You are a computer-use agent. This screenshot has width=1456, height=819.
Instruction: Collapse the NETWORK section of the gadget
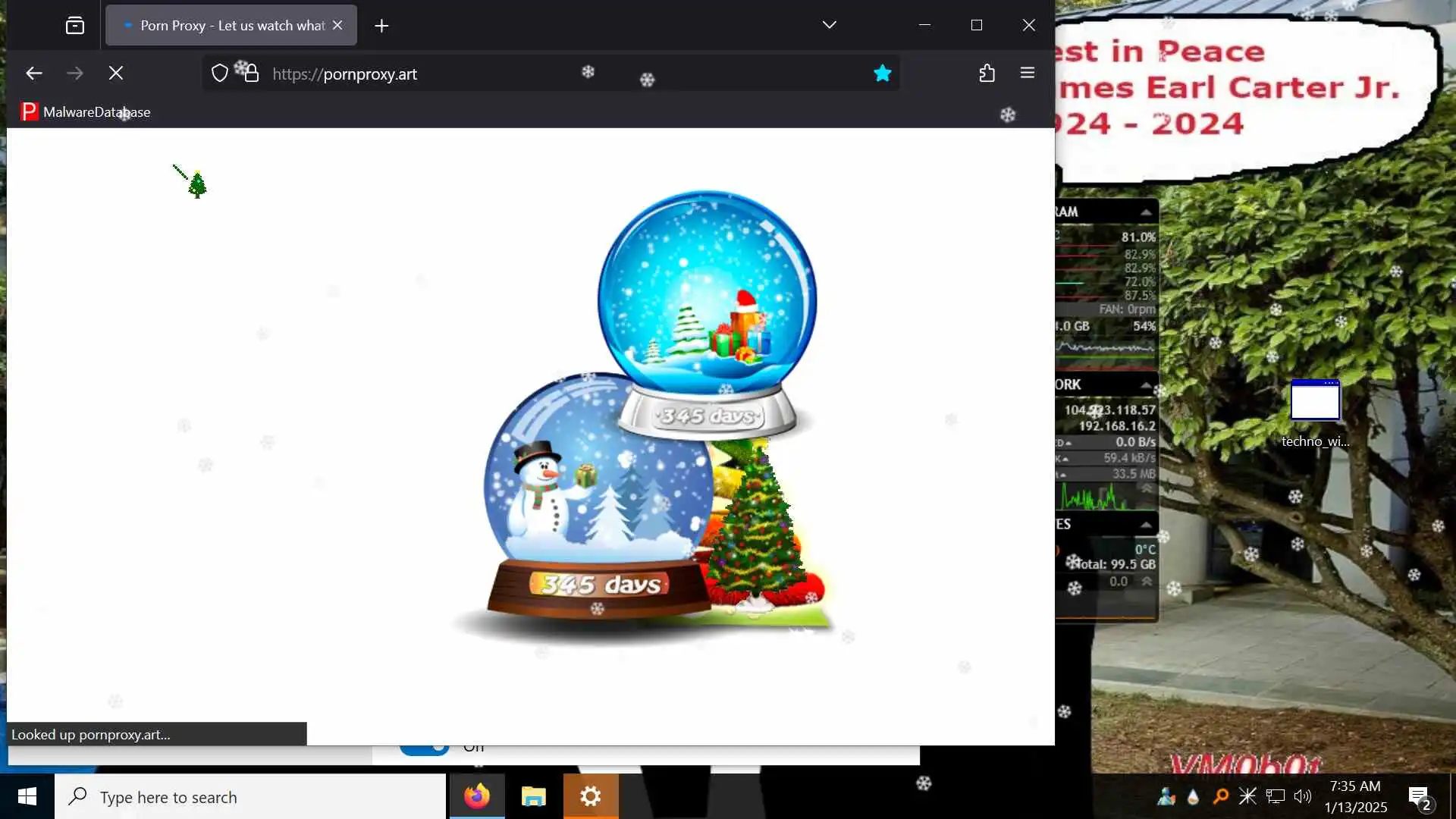(1146, 384)
